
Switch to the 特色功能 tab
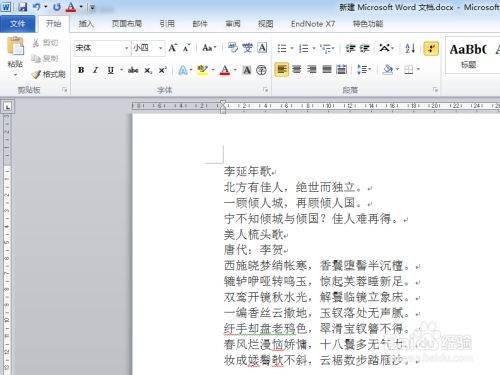(368, 24)
